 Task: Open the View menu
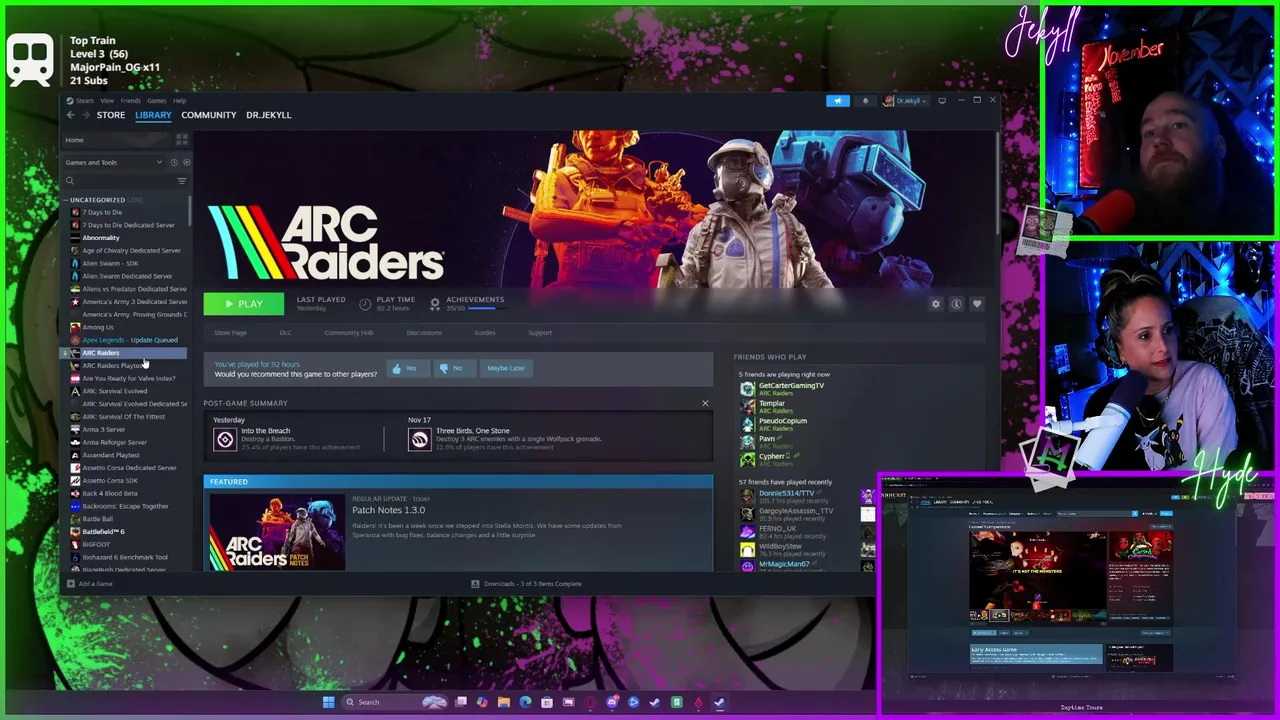click(x=107, y=101)
